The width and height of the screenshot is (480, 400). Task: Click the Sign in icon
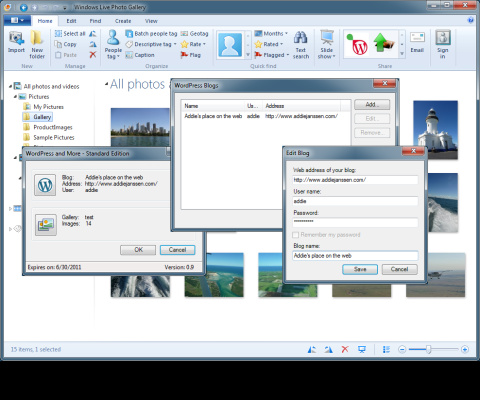[443, 44]
